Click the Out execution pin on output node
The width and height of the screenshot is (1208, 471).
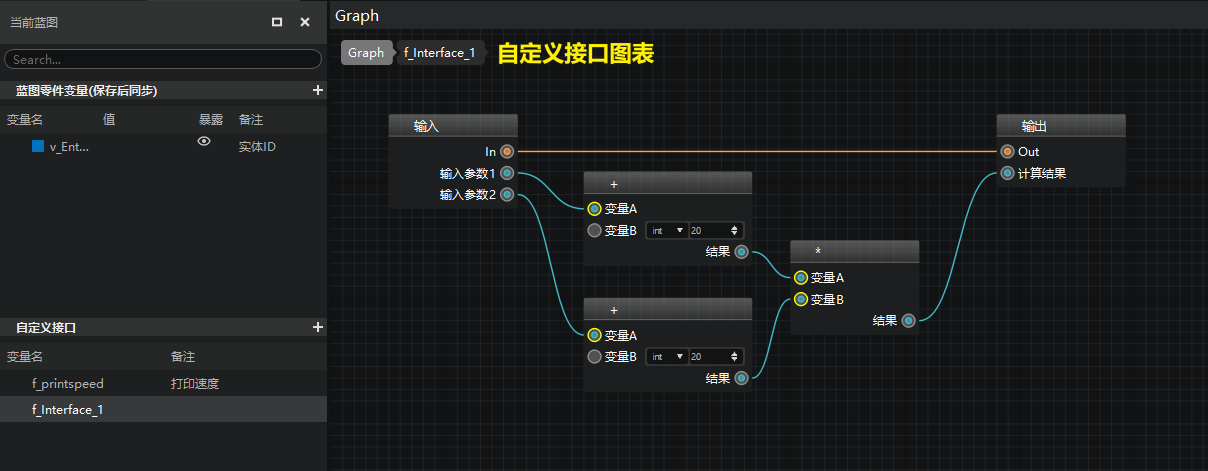tap(1007, 152)
